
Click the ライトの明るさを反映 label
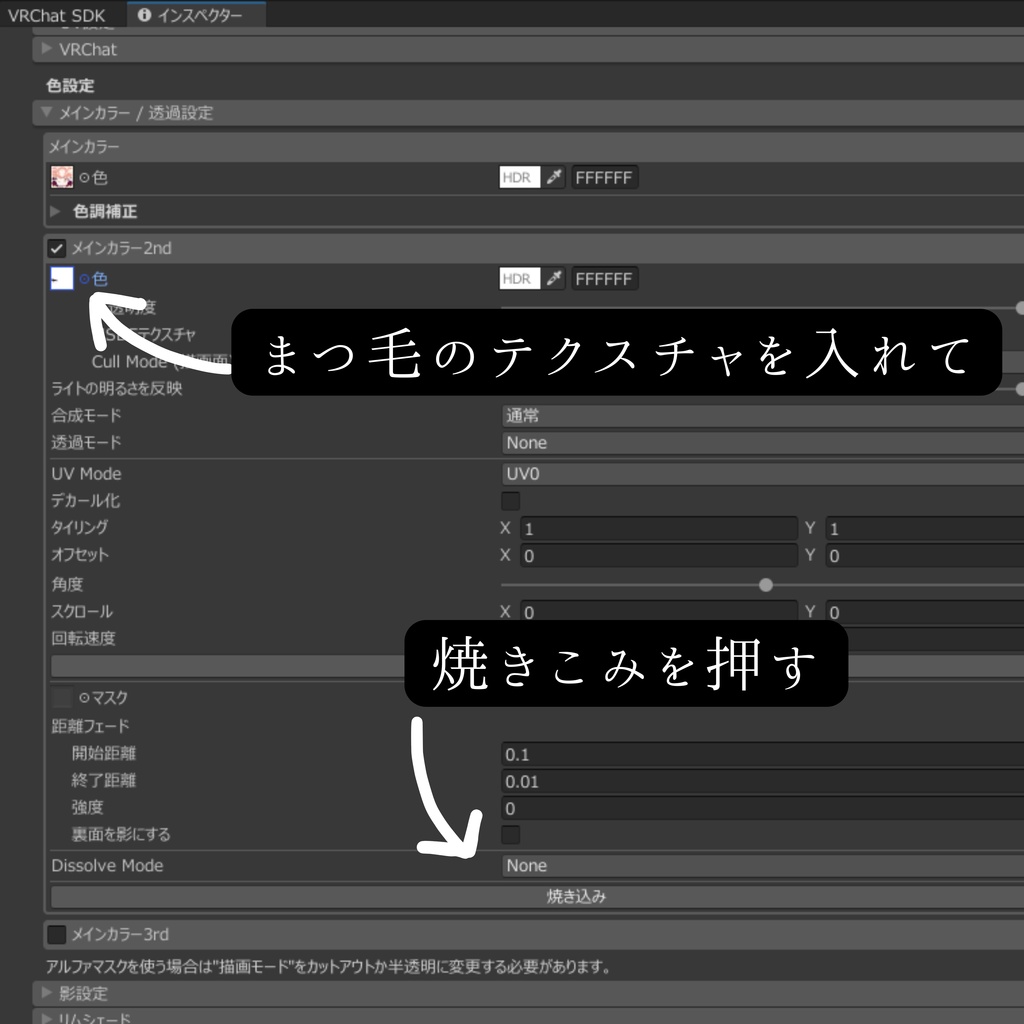pyautogui.click(x=117, y=388)
